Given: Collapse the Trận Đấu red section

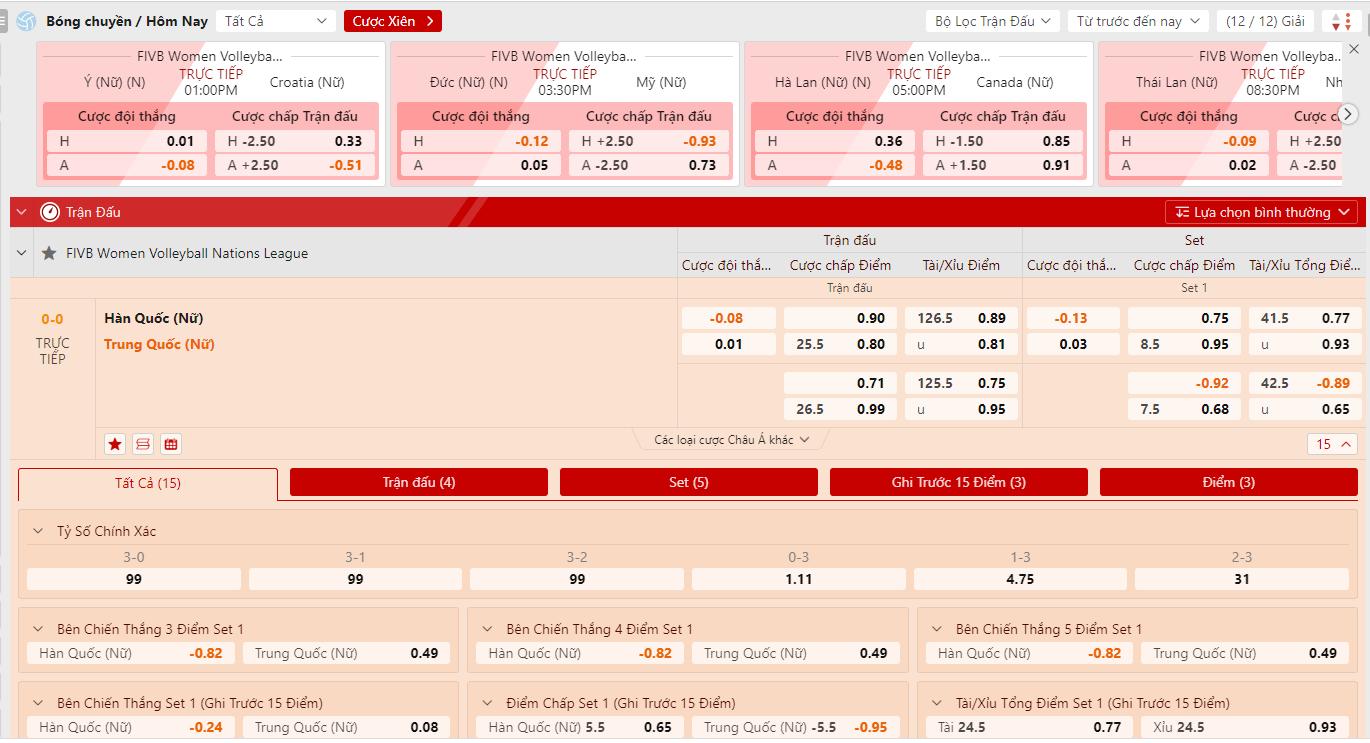Looking at the screenshot, I should (22, 212).
